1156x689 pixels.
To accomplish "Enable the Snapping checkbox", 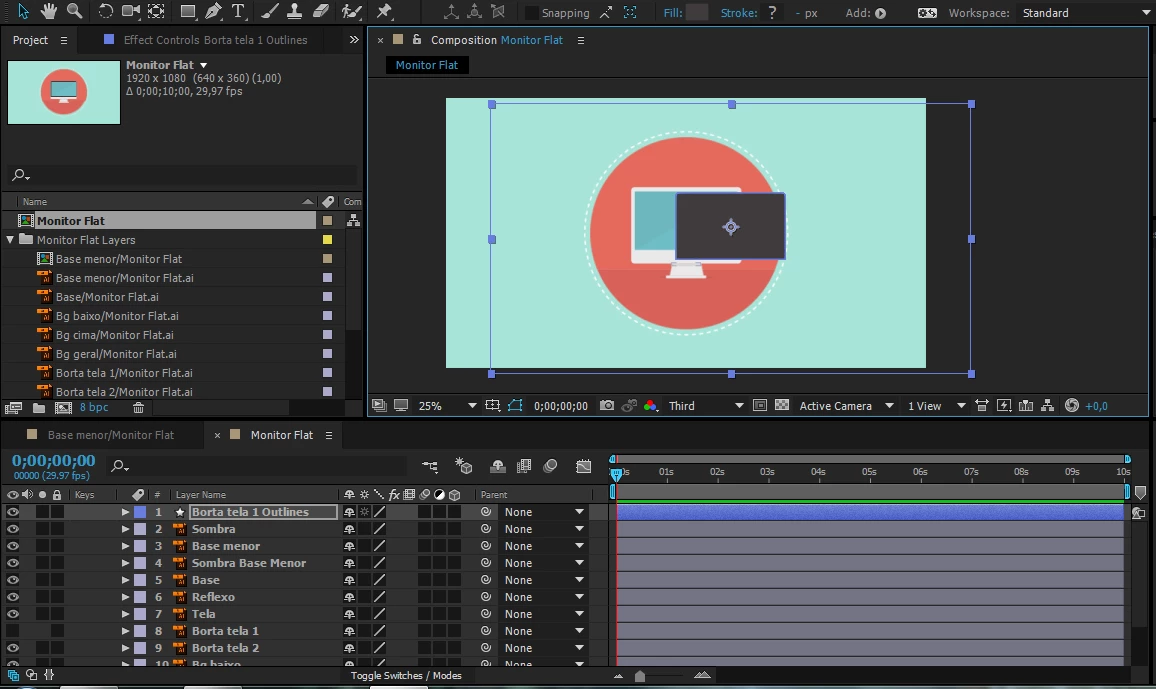I will 532,13.
